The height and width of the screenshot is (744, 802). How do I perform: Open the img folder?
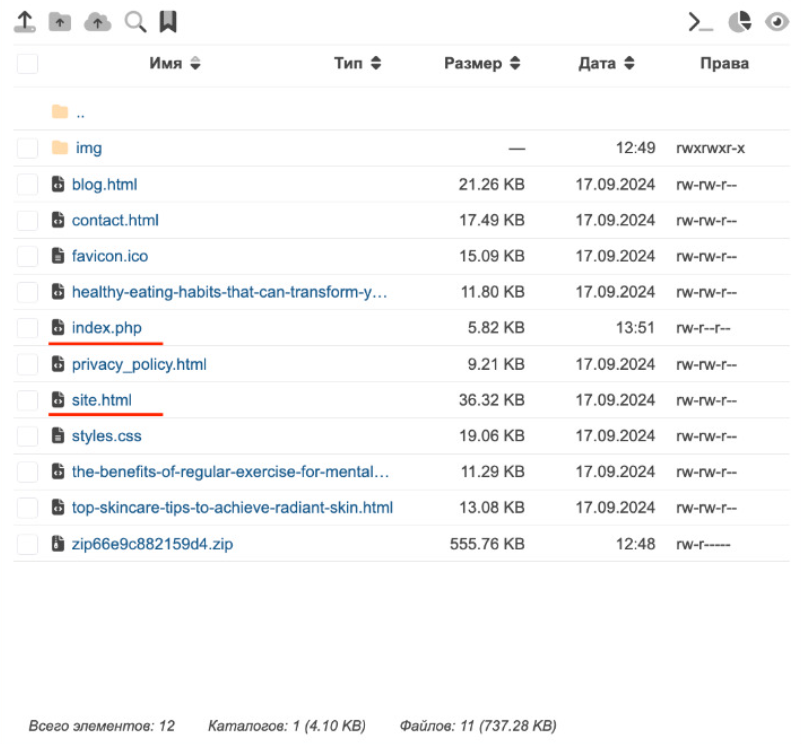click(88, 148)
